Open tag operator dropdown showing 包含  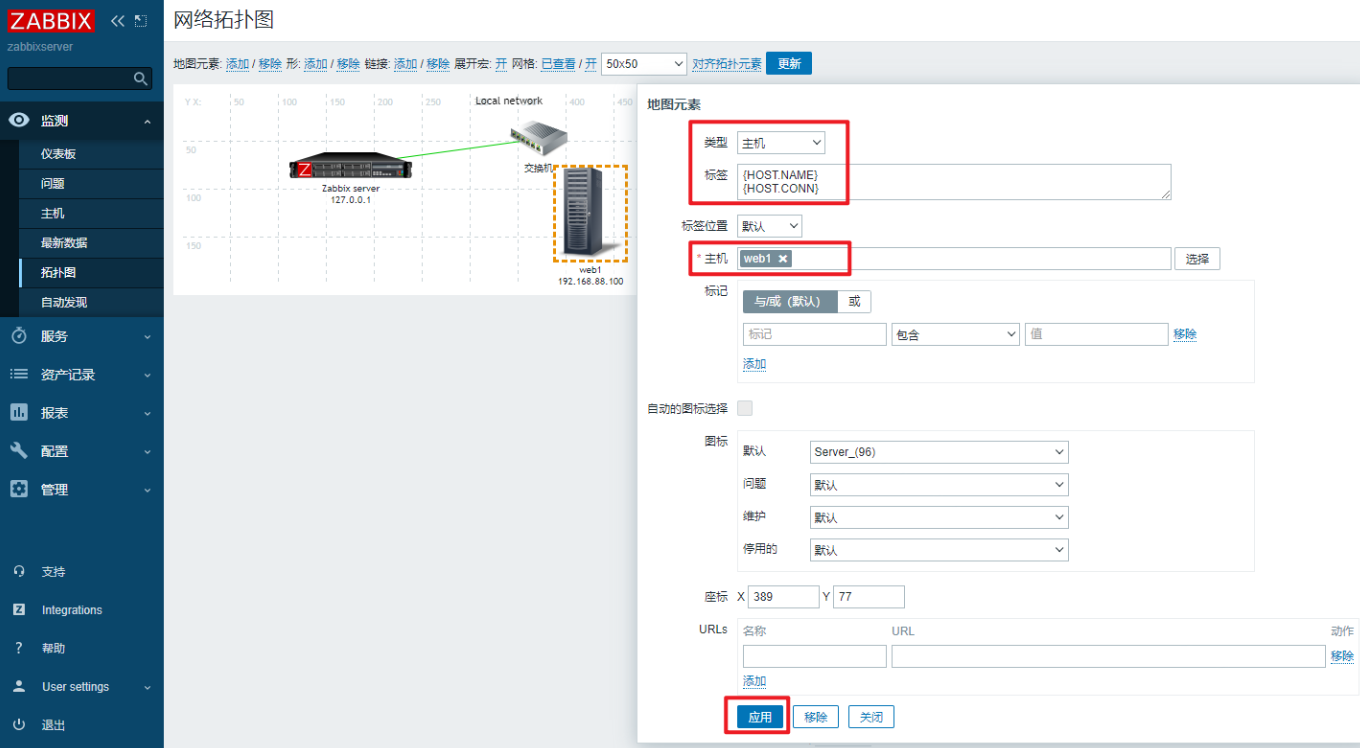[955, 334]
